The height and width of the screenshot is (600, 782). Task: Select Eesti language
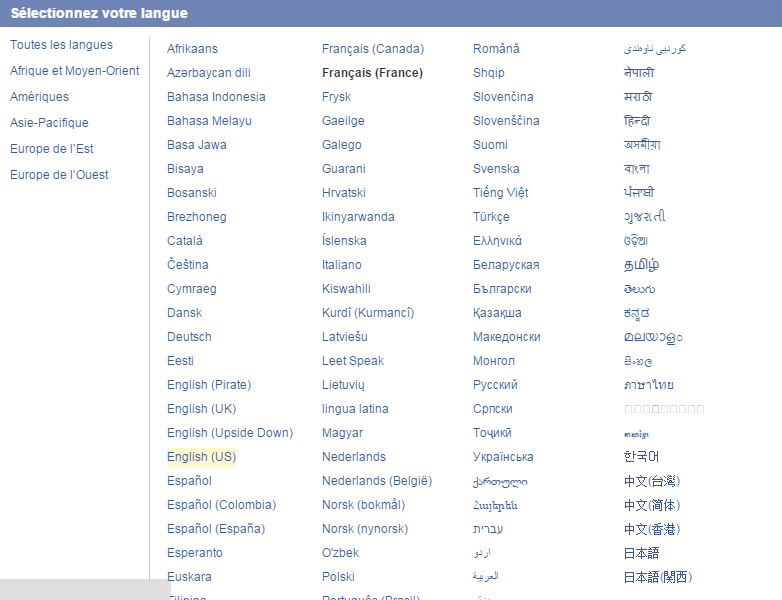click(x=181, y=361)
